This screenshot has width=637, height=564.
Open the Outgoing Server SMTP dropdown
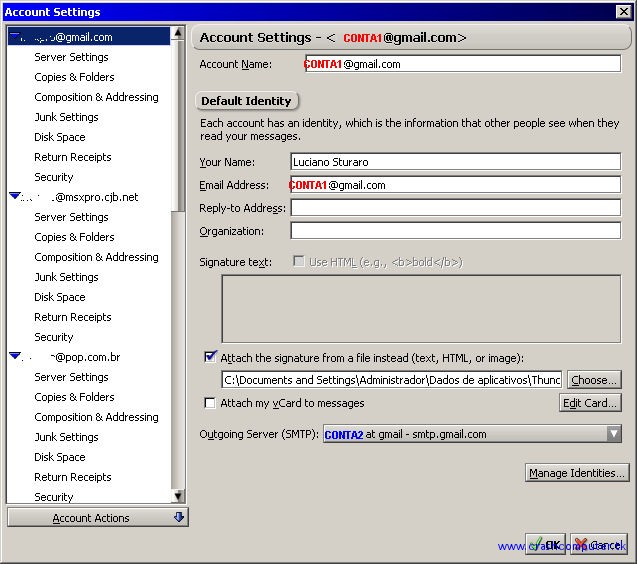472,434
